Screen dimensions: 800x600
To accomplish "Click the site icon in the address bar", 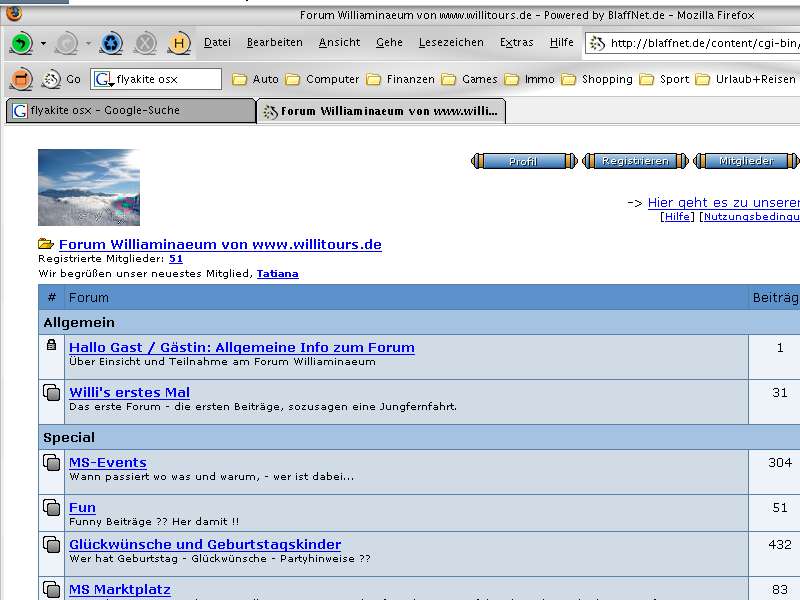I will click(597, 43).
